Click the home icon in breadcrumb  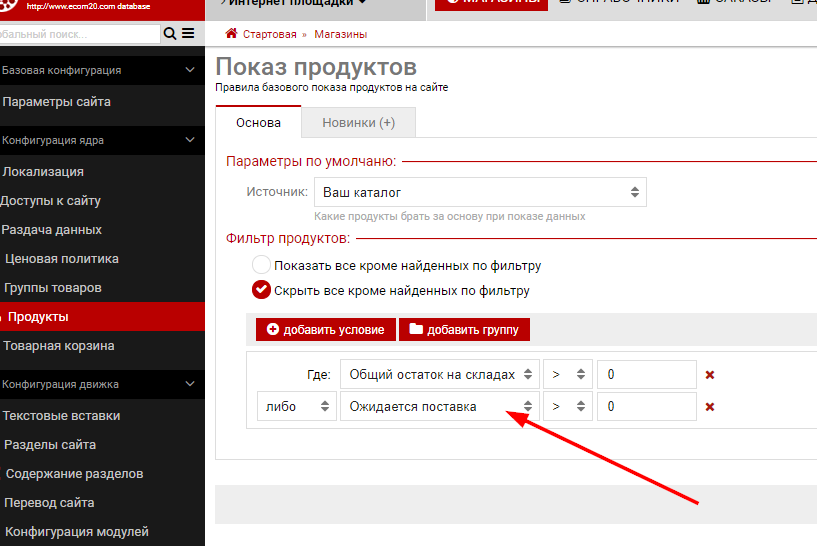point(231,34)
